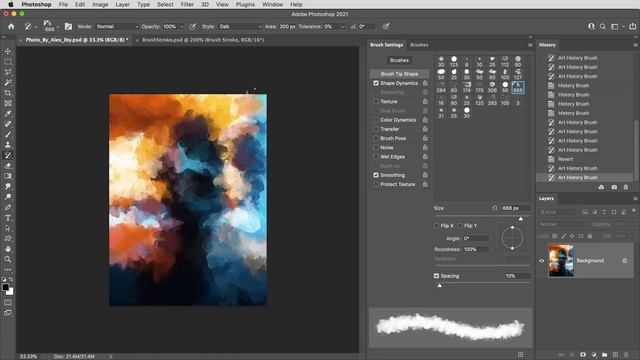Screen dimensions: 640x360
Task: Enable the Texture checkbox
Action: pyautogui.click(x=376, y=102)
